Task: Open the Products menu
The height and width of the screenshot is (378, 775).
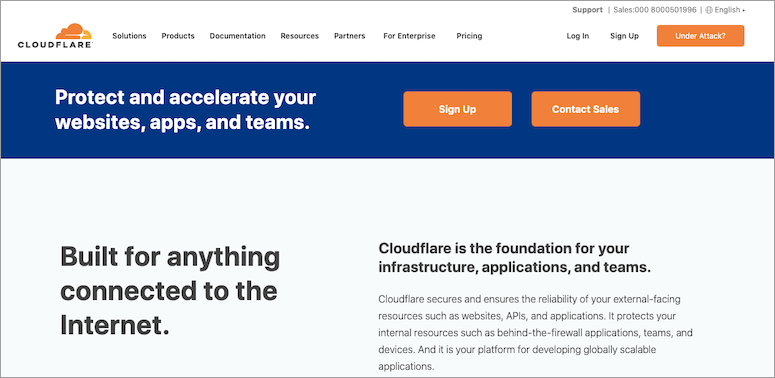Action: 178,36
